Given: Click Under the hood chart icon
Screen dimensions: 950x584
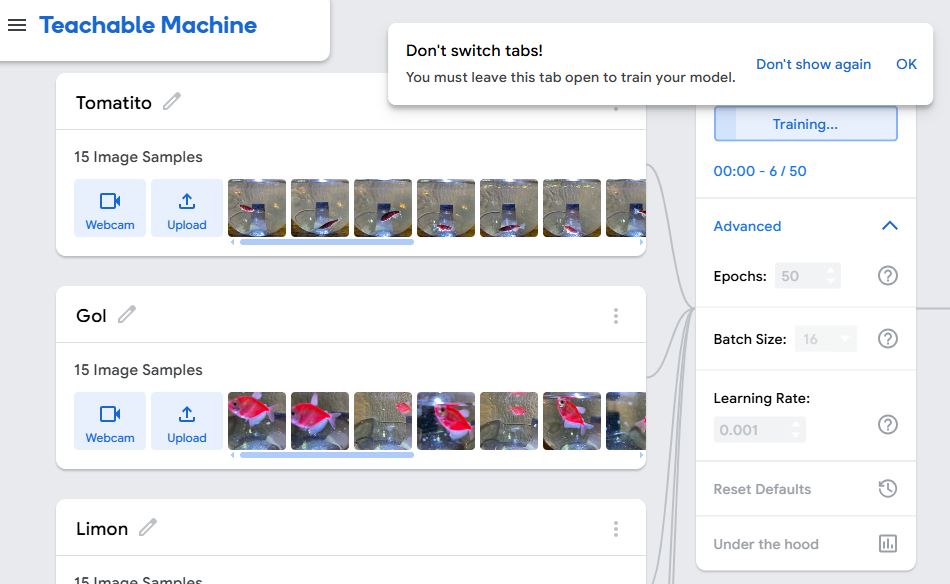Looking at the screenshot, I should [888, 543].
